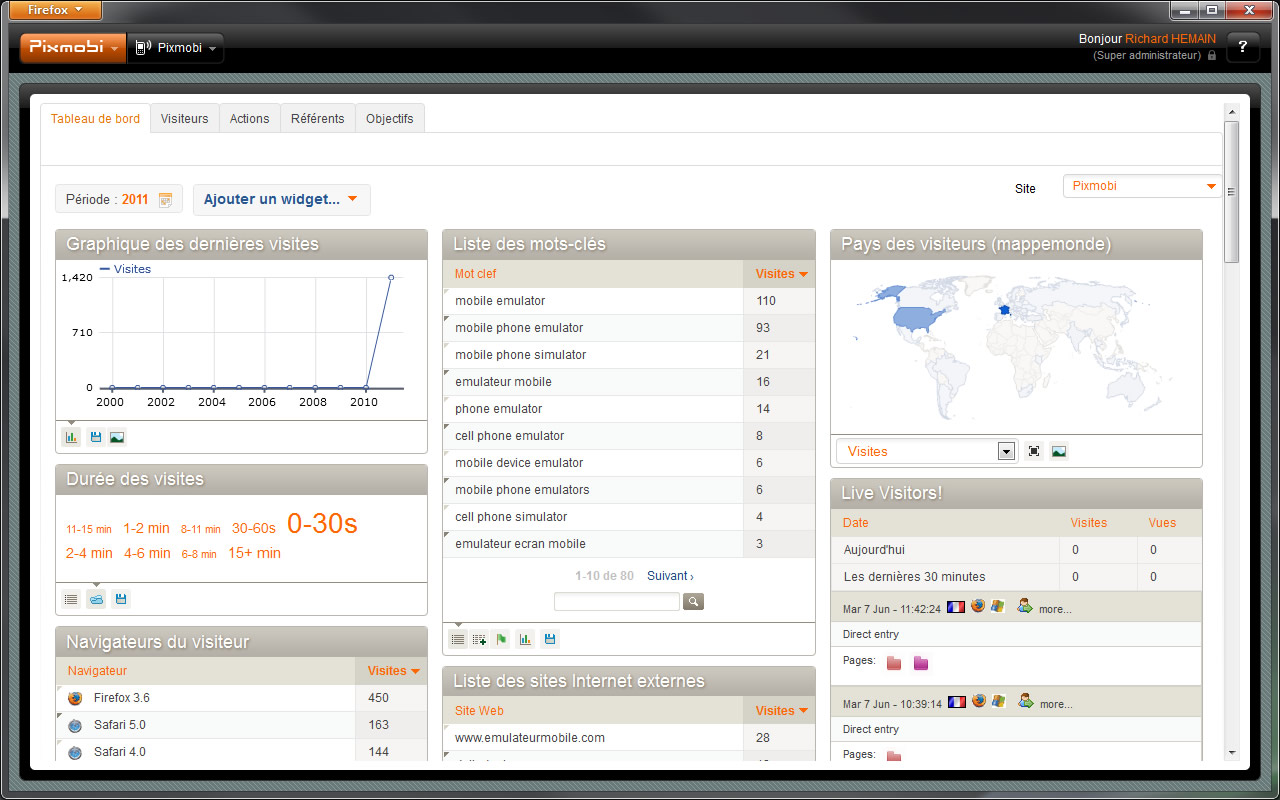Click 'mobile phone simulator' keyword row
The height and width of the screenshot is (800, 1280).
point(629,355)
